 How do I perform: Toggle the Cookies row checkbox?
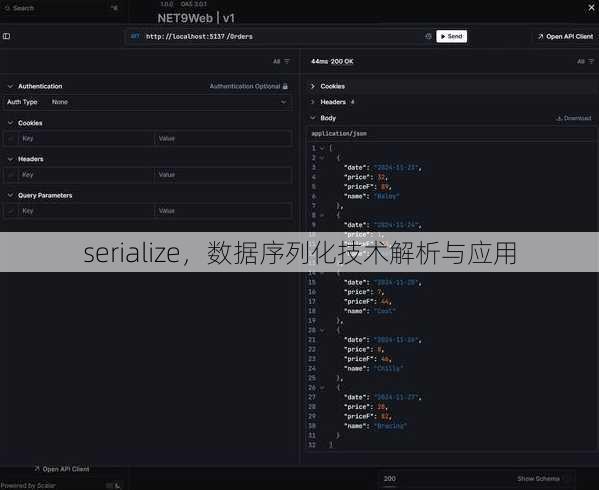(x=11, y=139)
